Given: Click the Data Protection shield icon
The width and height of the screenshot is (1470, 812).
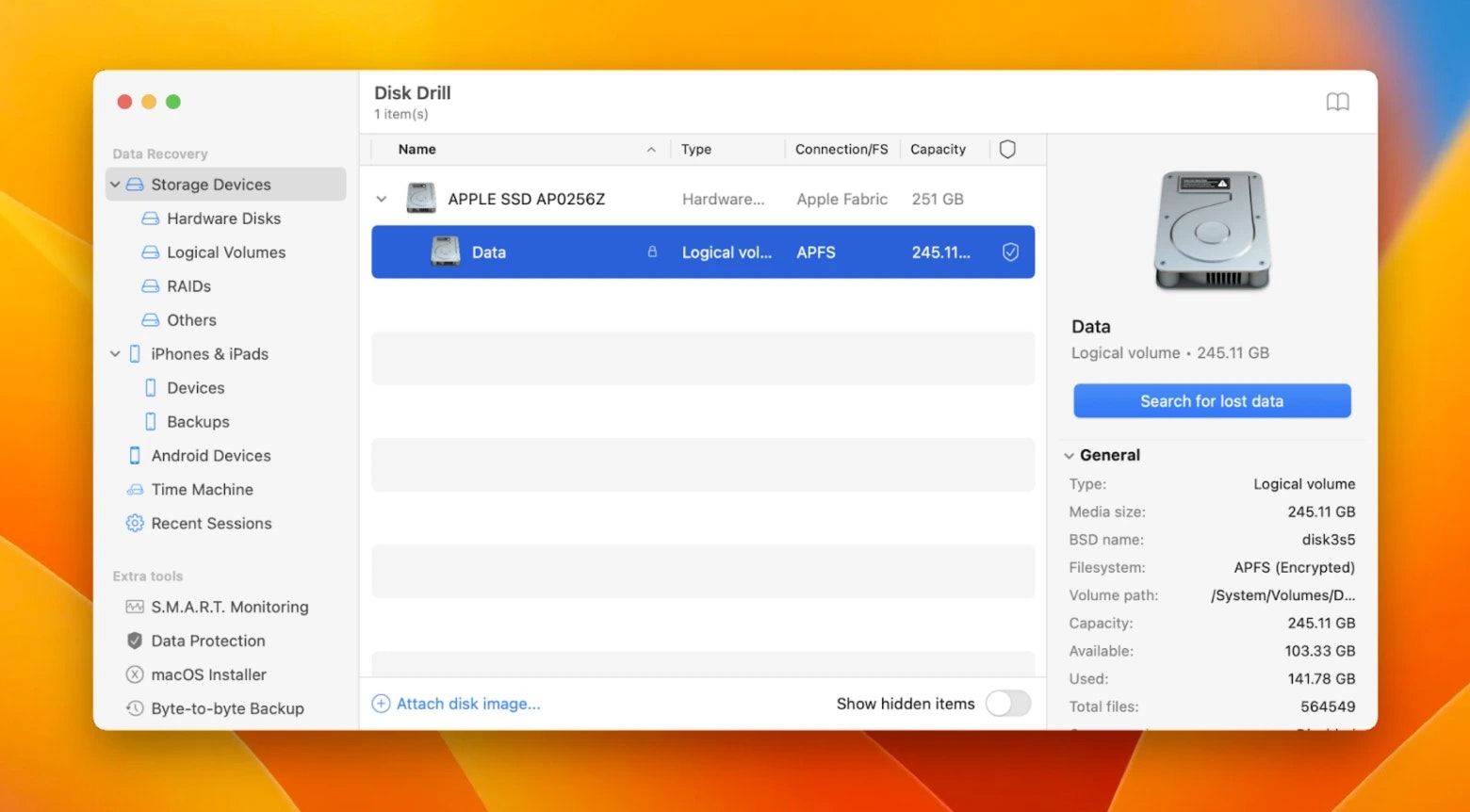Looking at the screenshot, I should coord(135,641).
